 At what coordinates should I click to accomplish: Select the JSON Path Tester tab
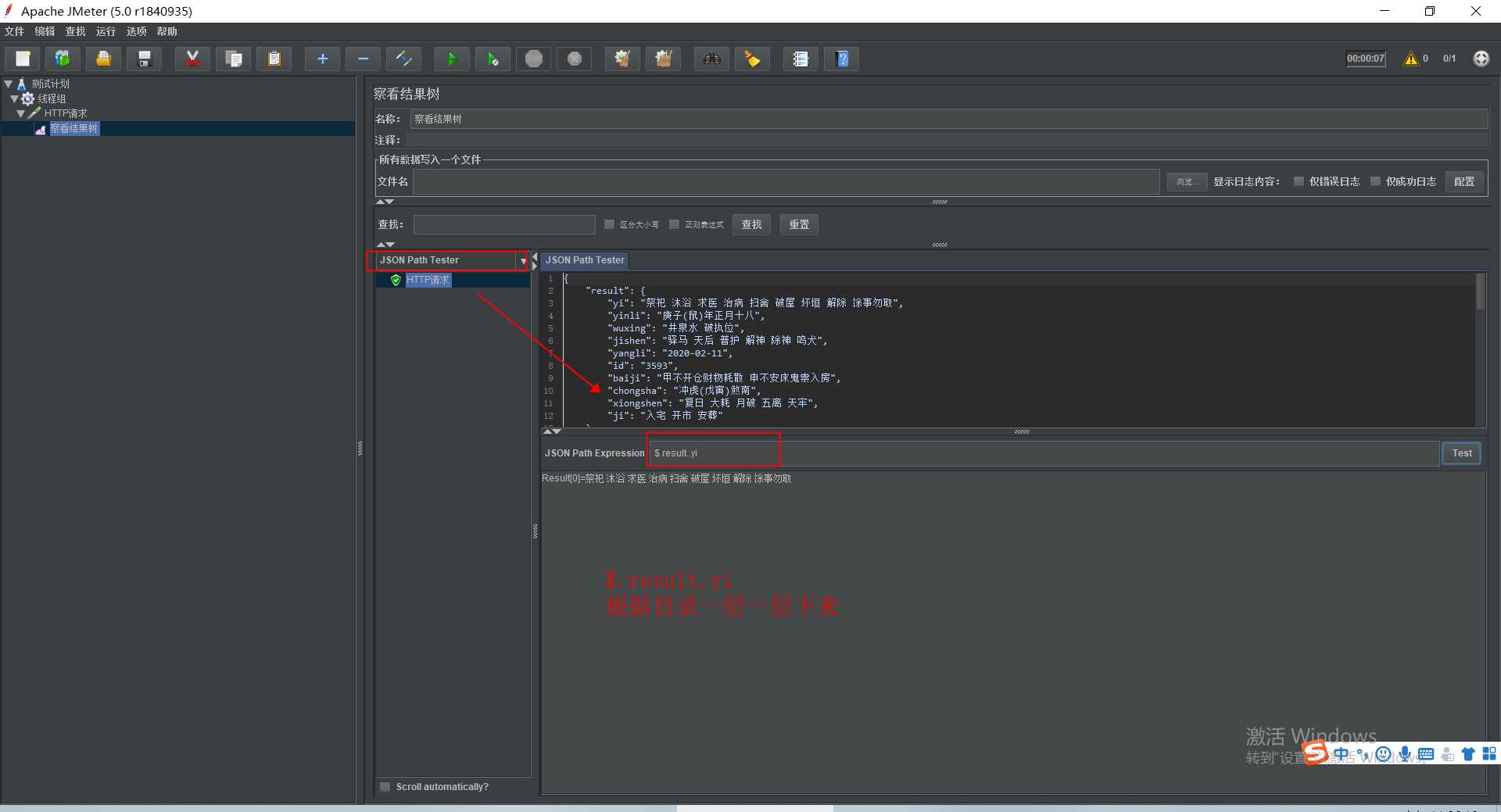click(x=585, y=260)
